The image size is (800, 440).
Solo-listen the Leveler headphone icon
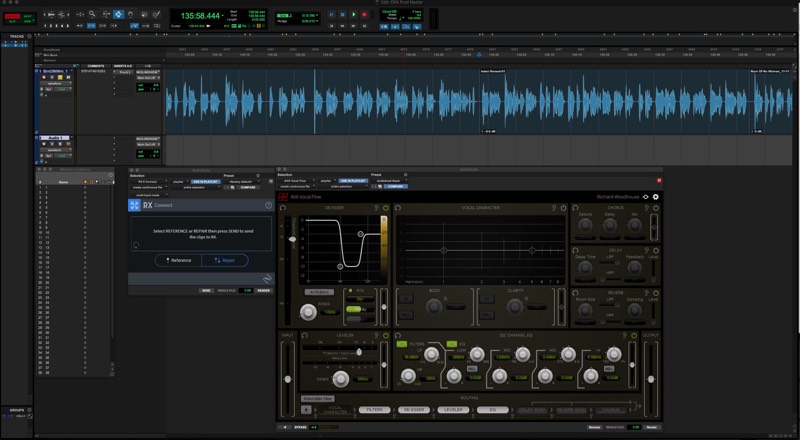click(x=305, y=335)
